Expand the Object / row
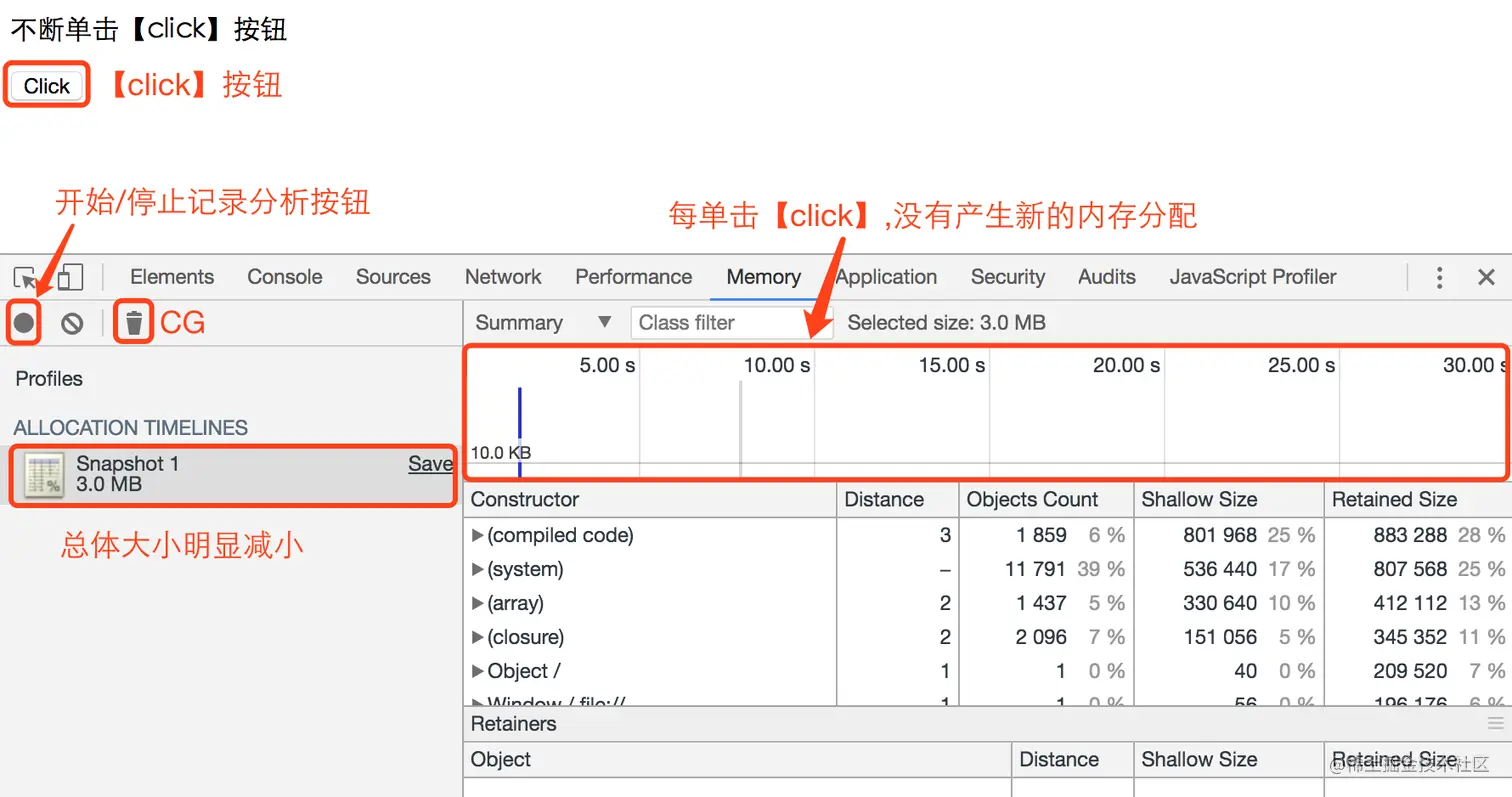This screenshot has height=797, width=1512. pyautogui.click(x=477, y=672)
